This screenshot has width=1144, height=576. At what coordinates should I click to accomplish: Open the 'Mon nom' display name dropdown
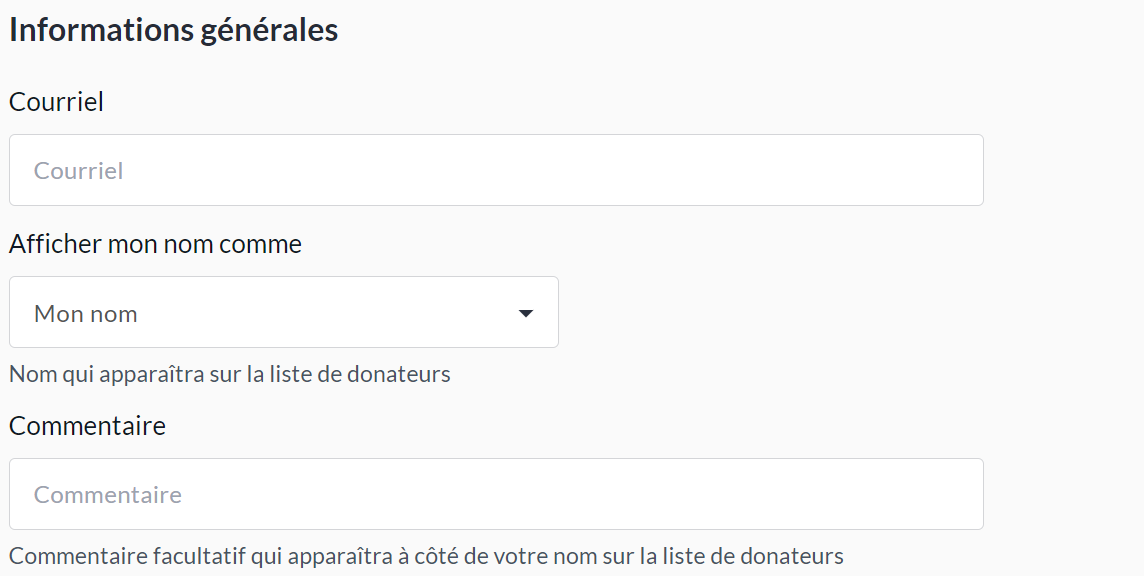coord(283,313)
